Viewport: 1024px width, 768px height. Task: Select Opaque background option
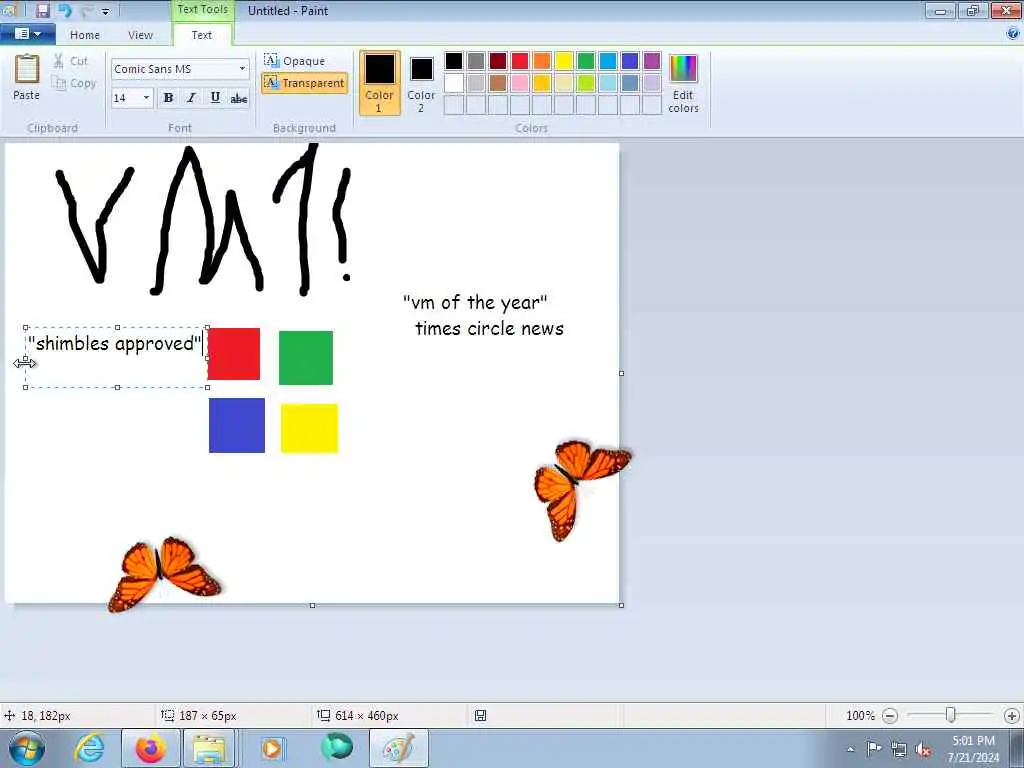295,61
